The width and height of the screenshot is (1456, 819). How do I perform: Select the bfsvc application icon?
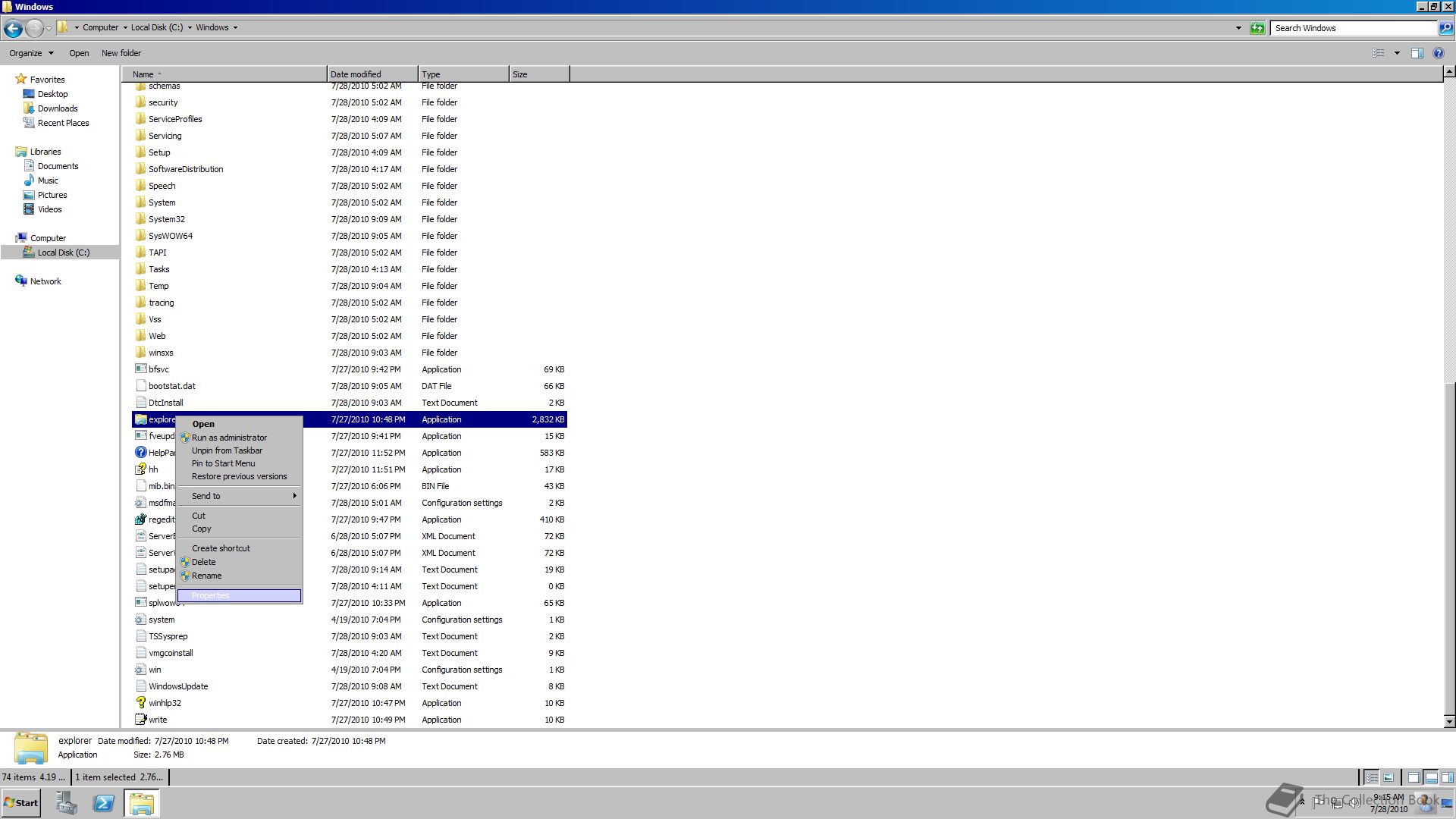tap(140, 369)
